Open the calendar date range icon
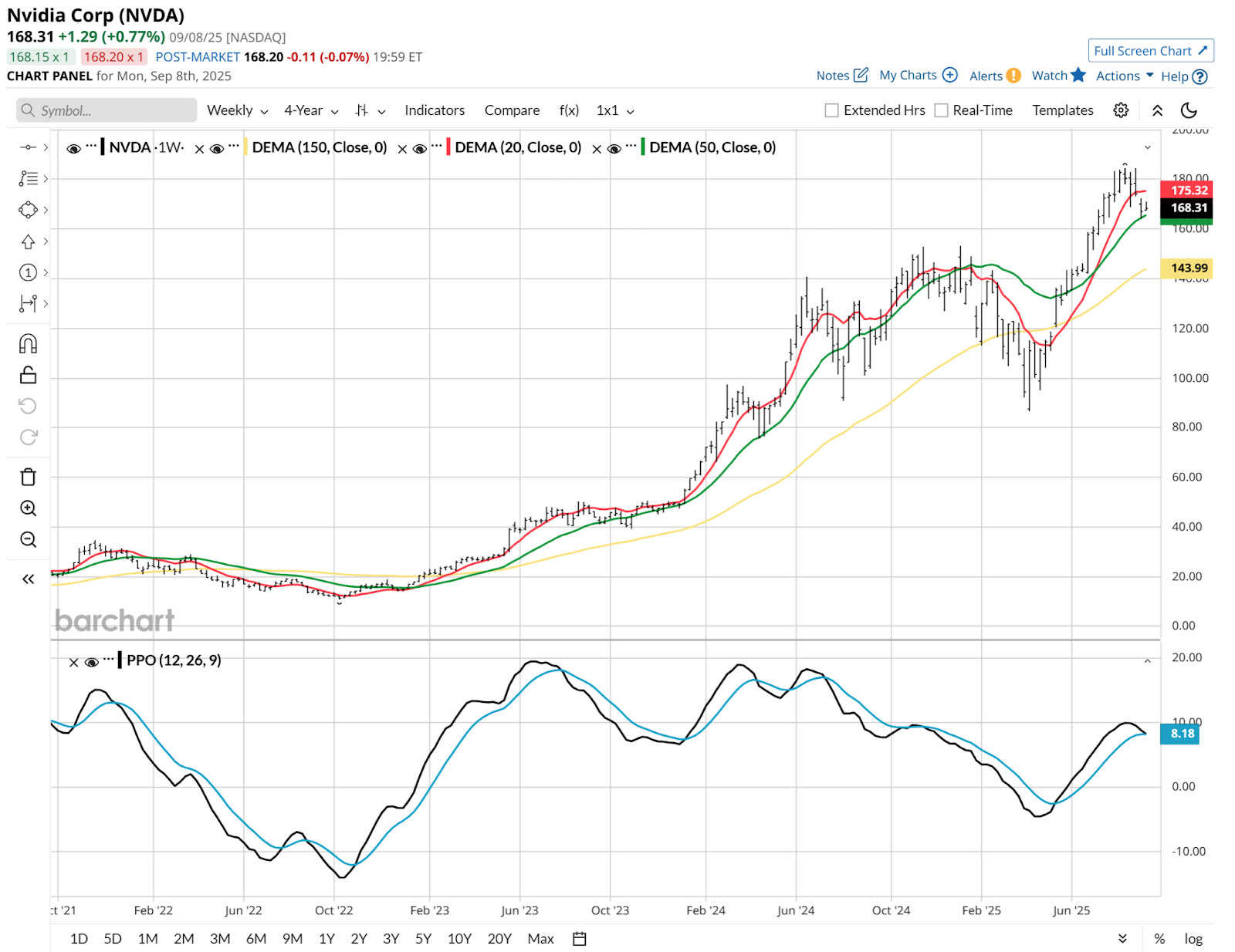The width and height of the screenshot is (1235, 952). [x=580, y=939]
